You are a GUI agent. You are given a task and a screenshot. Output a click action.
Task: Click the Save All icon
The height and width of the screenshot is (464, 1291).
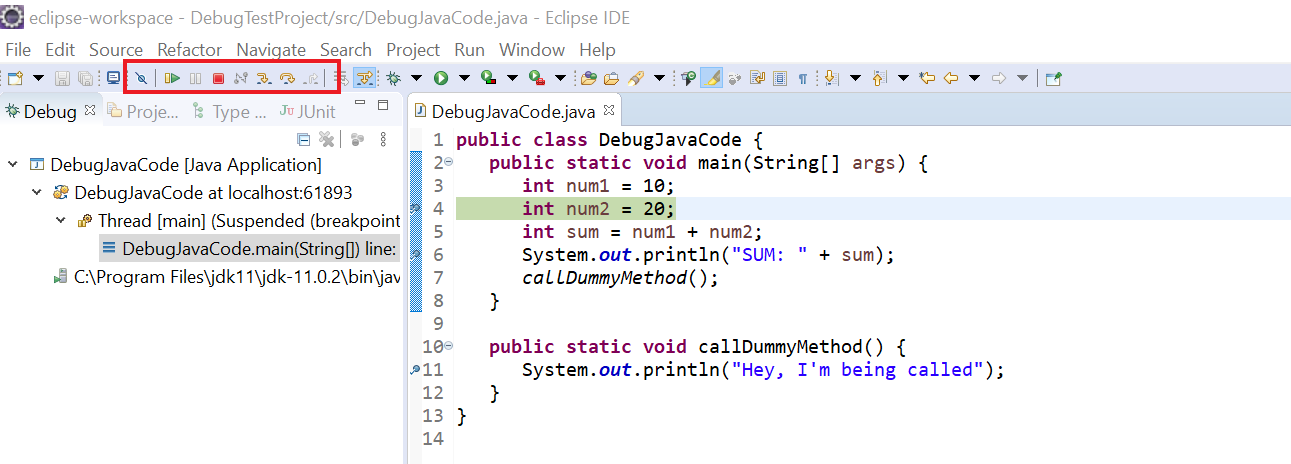(86, 77)
